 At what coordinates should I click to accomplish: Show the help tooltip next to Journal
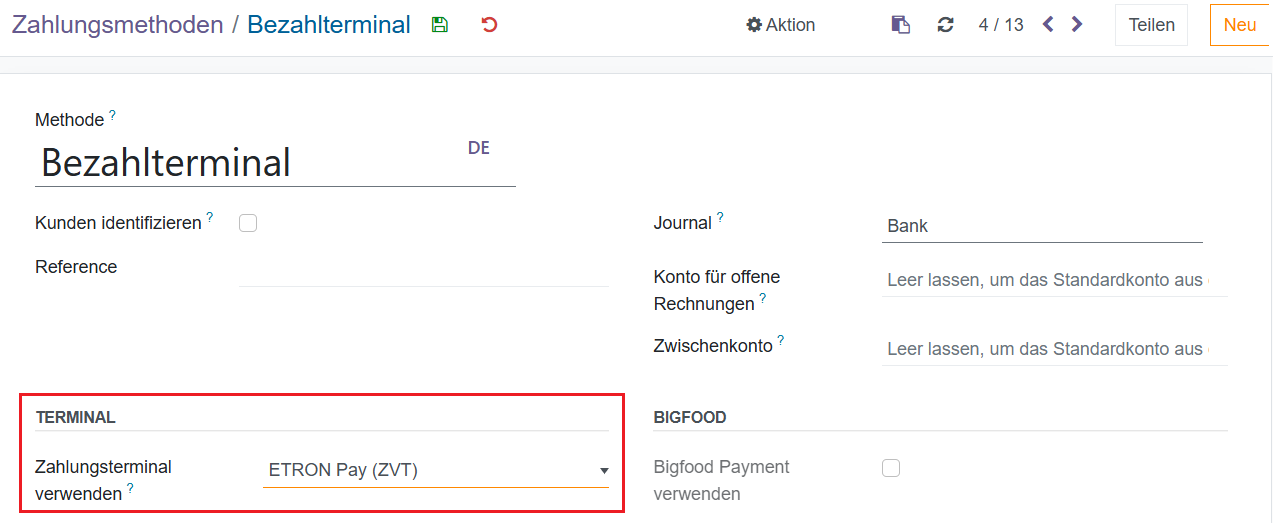coord(720,217)
